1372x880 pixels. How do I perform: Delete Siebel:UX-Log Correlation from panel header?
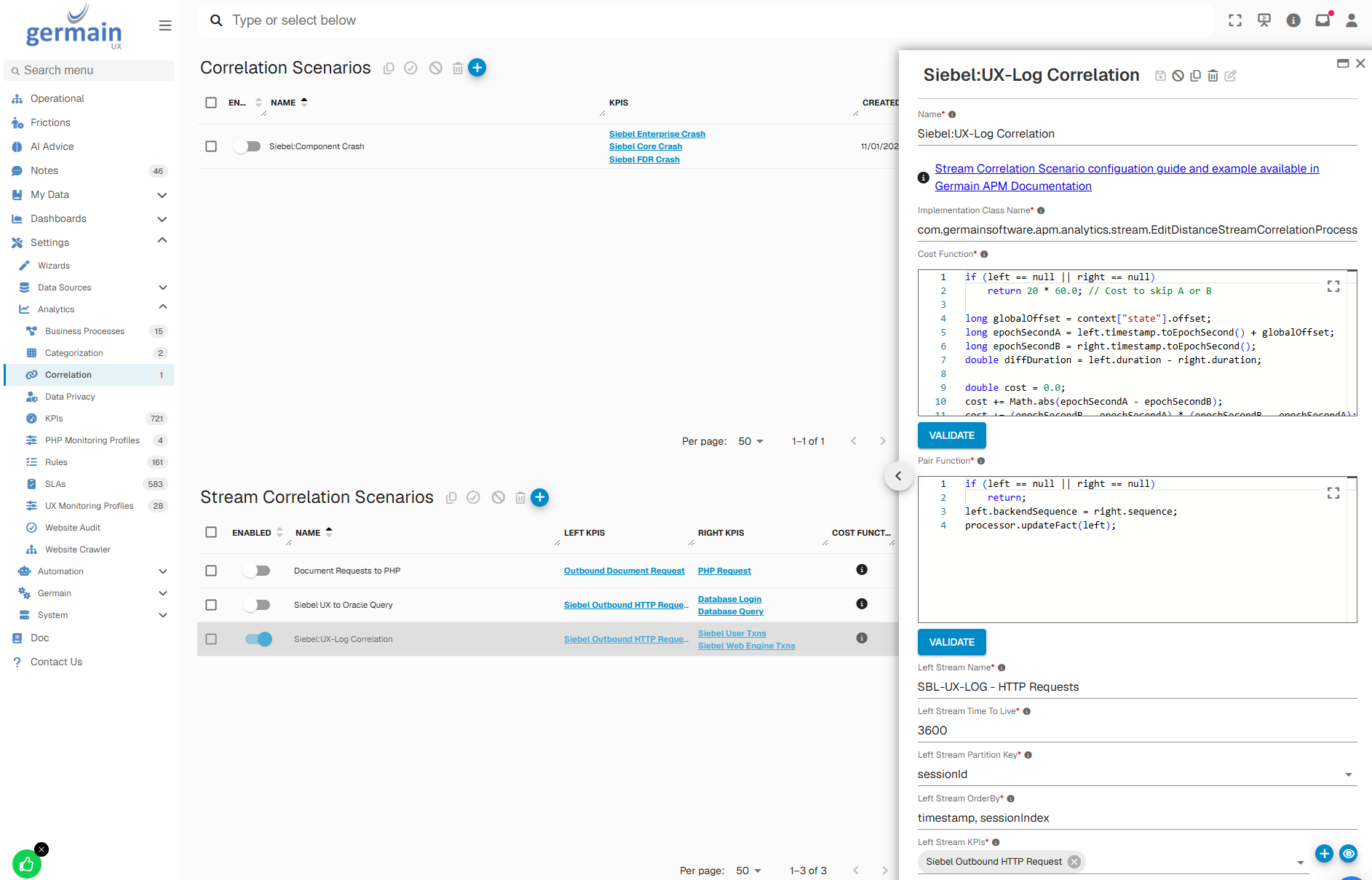(x=1213, y=76)
